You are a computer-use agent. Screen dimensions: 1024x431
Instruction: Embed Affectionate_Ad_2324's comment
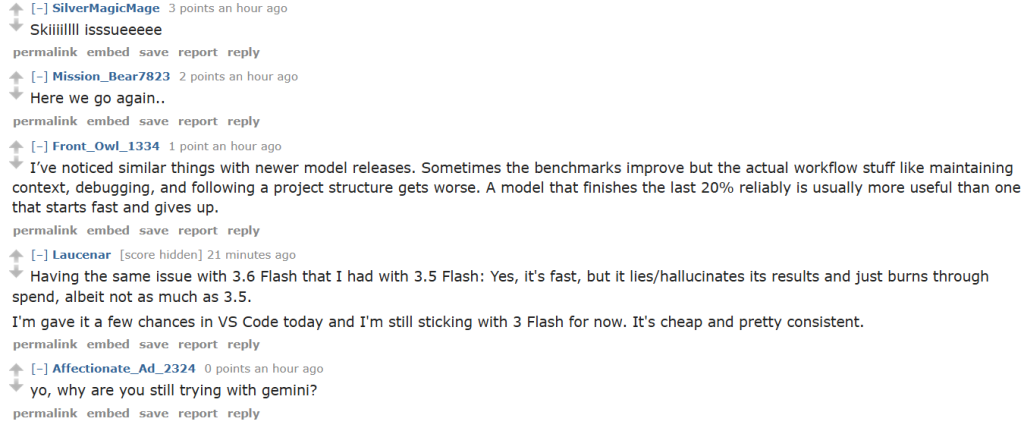click(108, 413)
